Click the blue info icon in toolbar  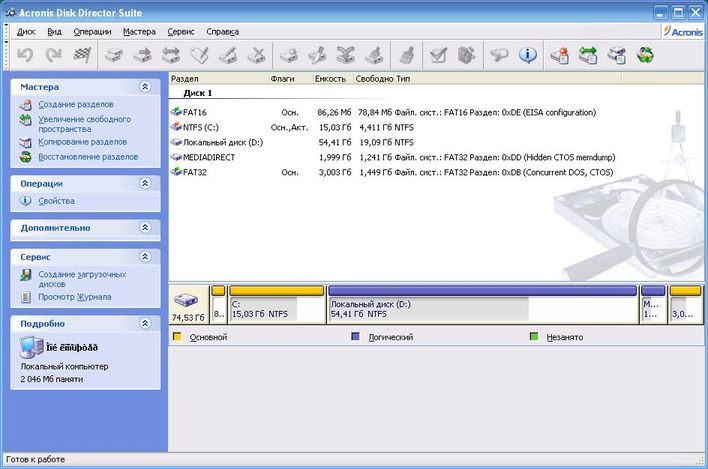(526, 55)
